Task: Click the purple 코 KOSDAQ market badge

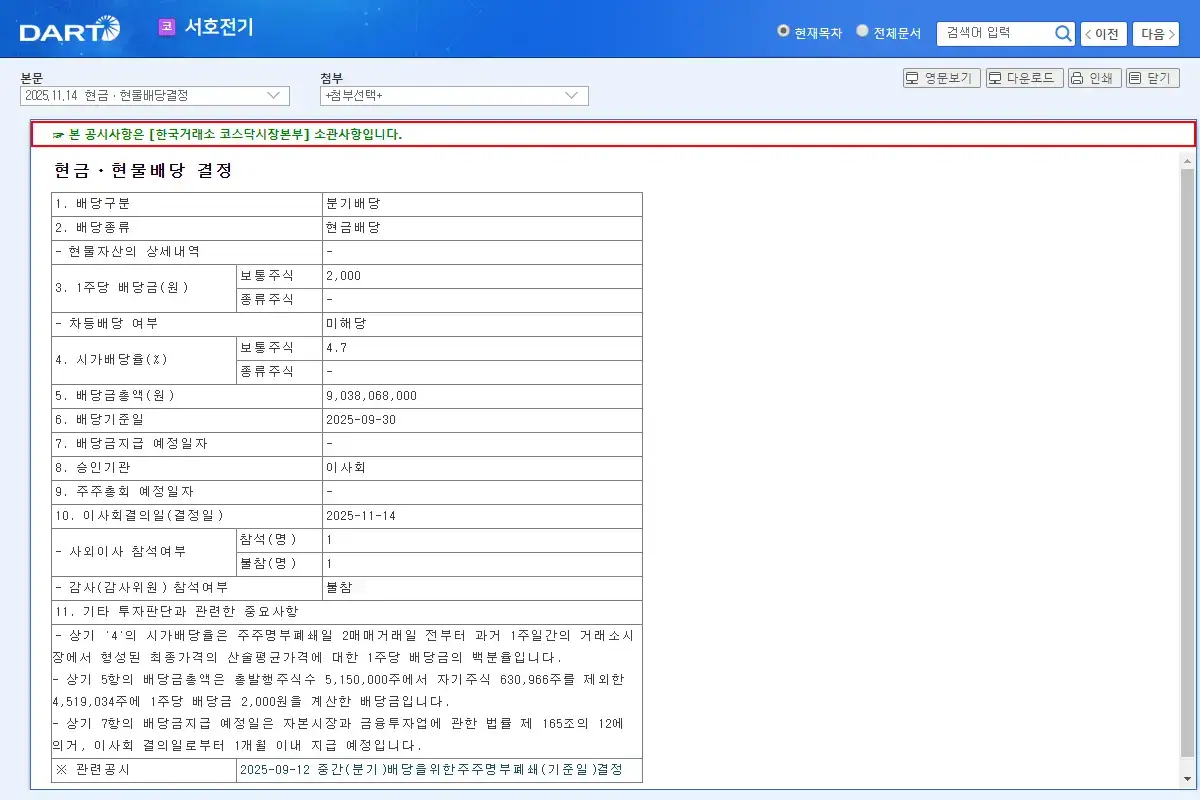Action: (167, 28)
